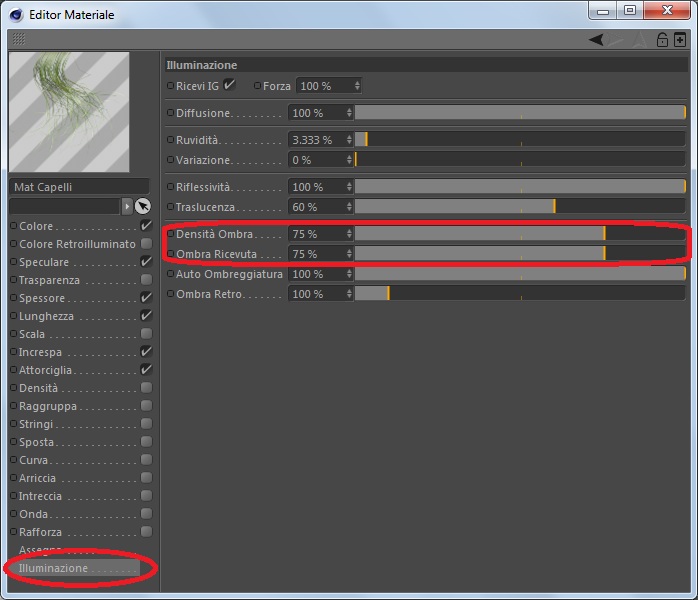698x600 pixels.
Task: Click the hair material preview thumbnail
Action: click(x=69, y=112)
